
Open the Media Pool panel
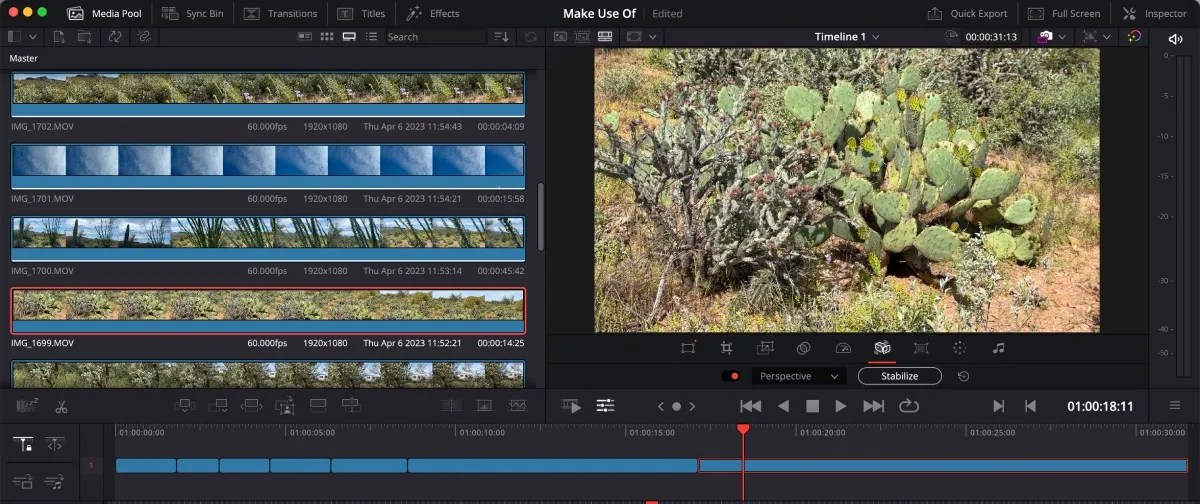104,14
